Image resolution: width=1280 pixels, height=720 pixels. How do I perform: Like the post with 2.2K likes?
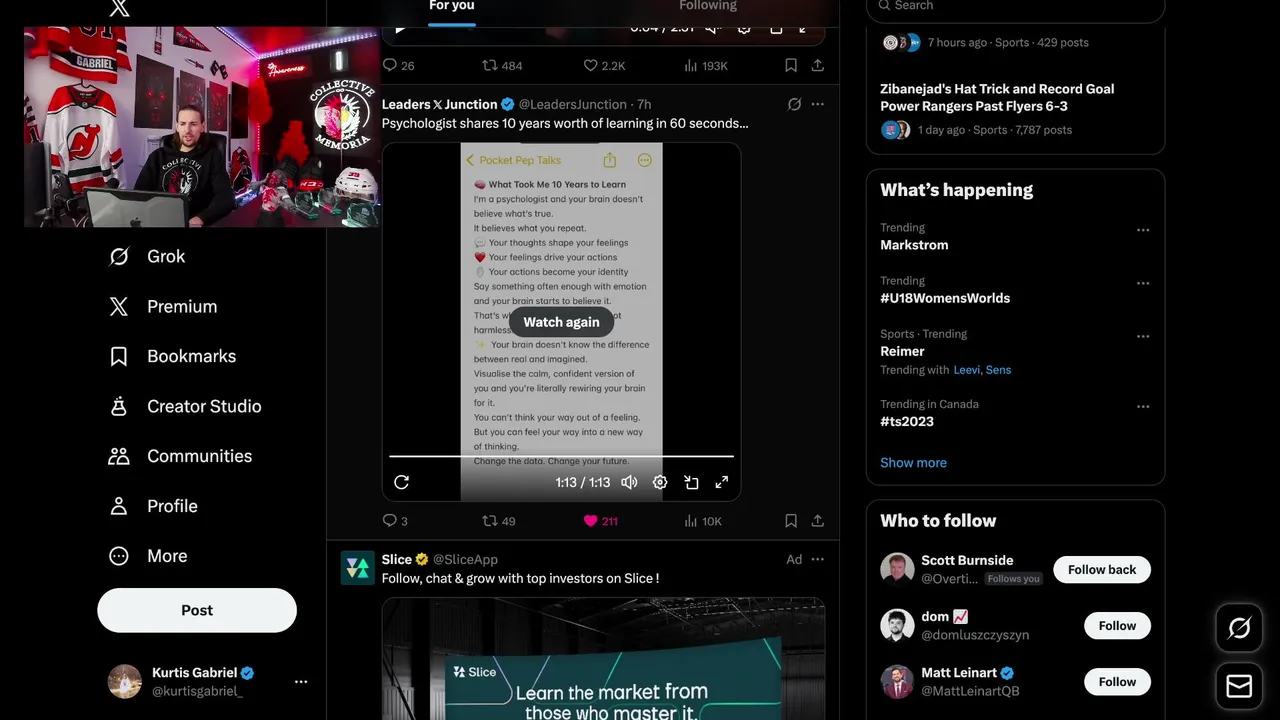click(x=604, y=65)
